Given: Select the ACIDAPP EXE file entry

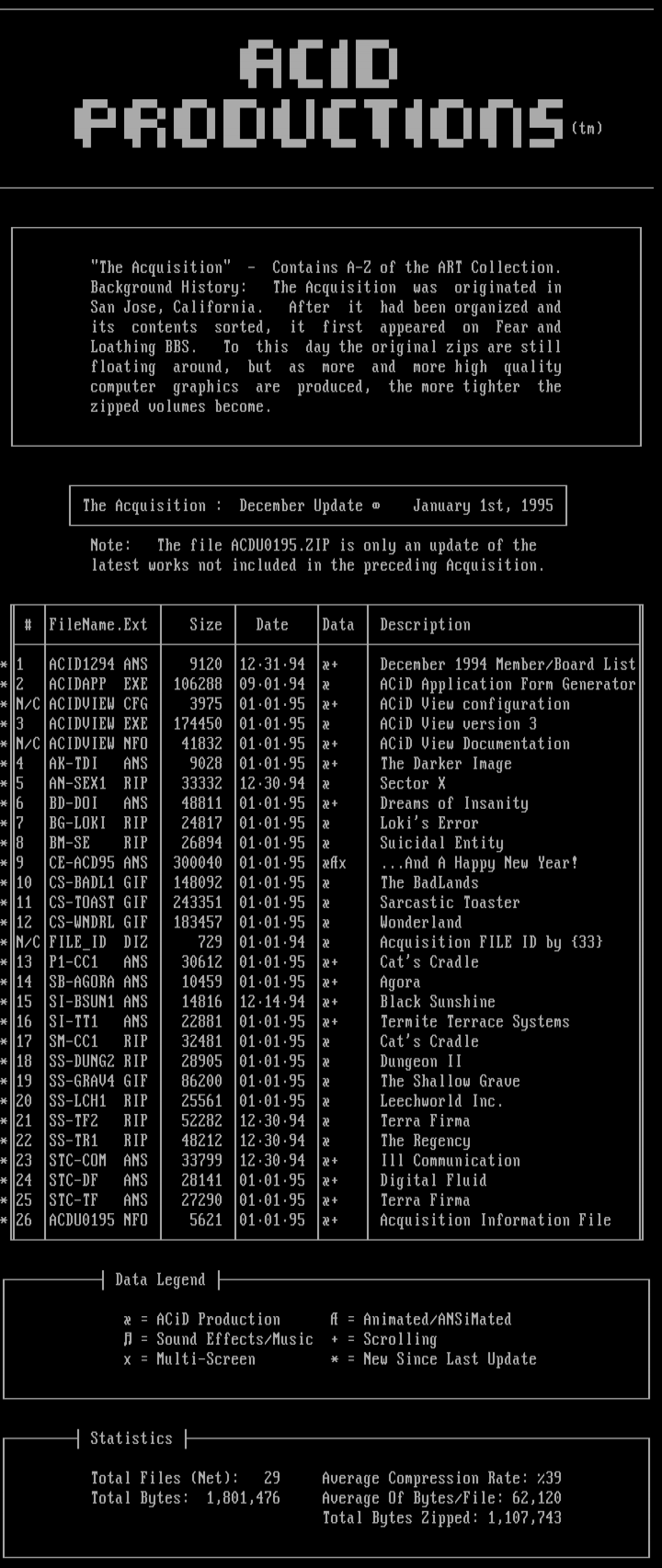Looking at the screenshot, I should coord(97,684).
